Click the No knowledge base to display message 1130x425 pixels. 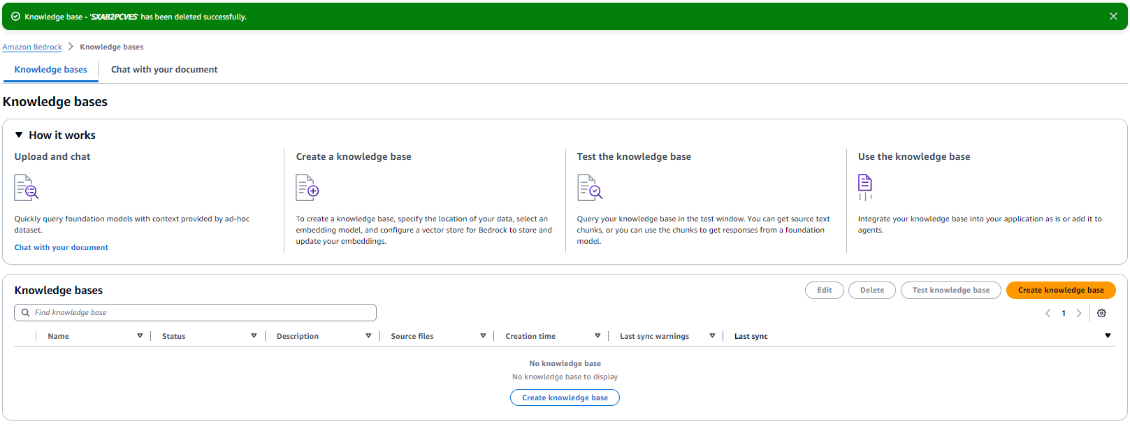(565, 377)
